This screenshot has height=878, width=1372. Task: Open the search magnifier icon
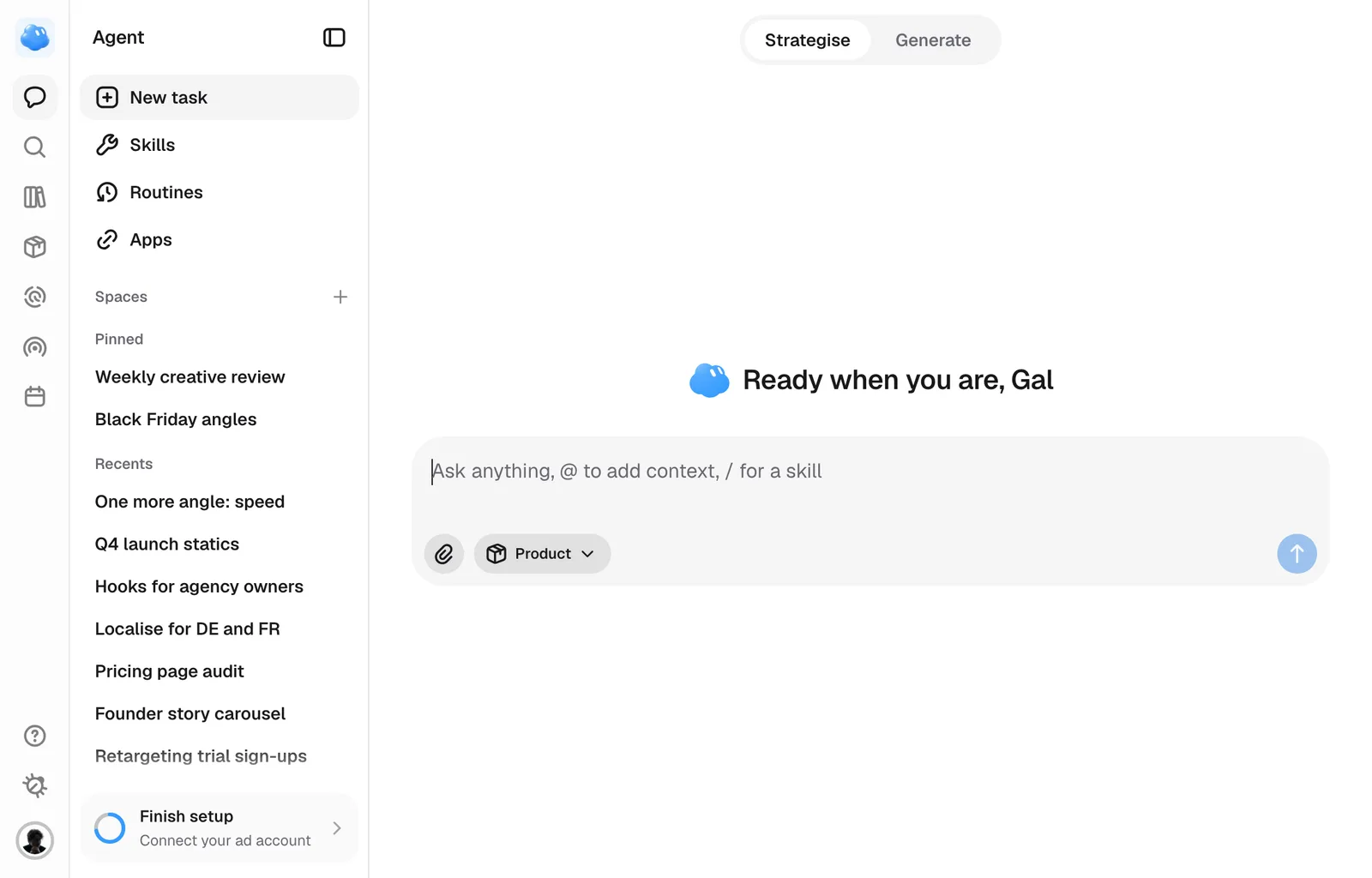tap(35, 147)
